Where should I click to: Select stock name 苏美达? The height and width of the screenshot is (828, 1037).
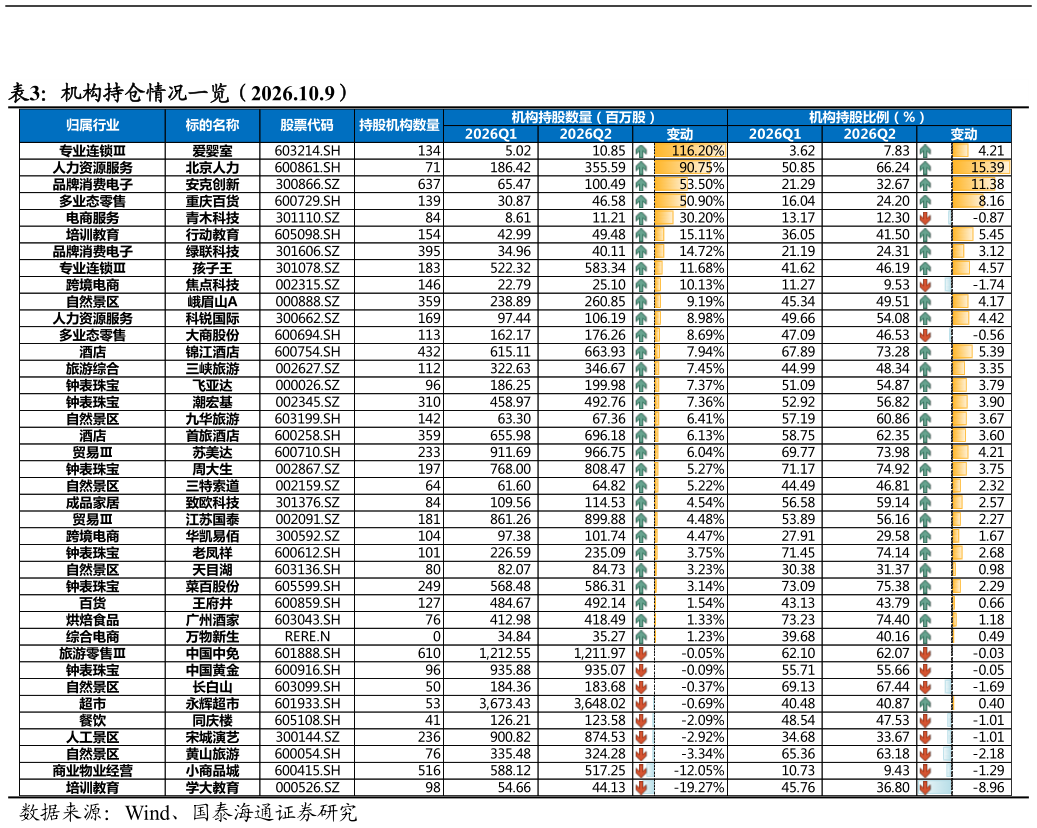click(x=212, y=452)
